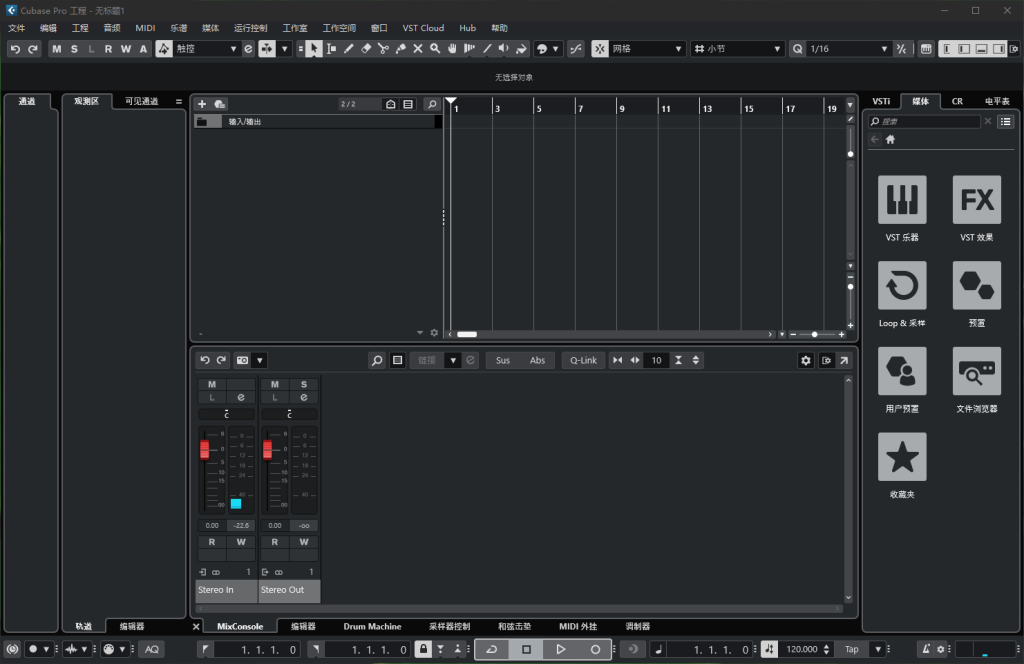Toggle global Mute M in toolbar
Viewport: 1024px width, 664px height.
click(57, 49)
